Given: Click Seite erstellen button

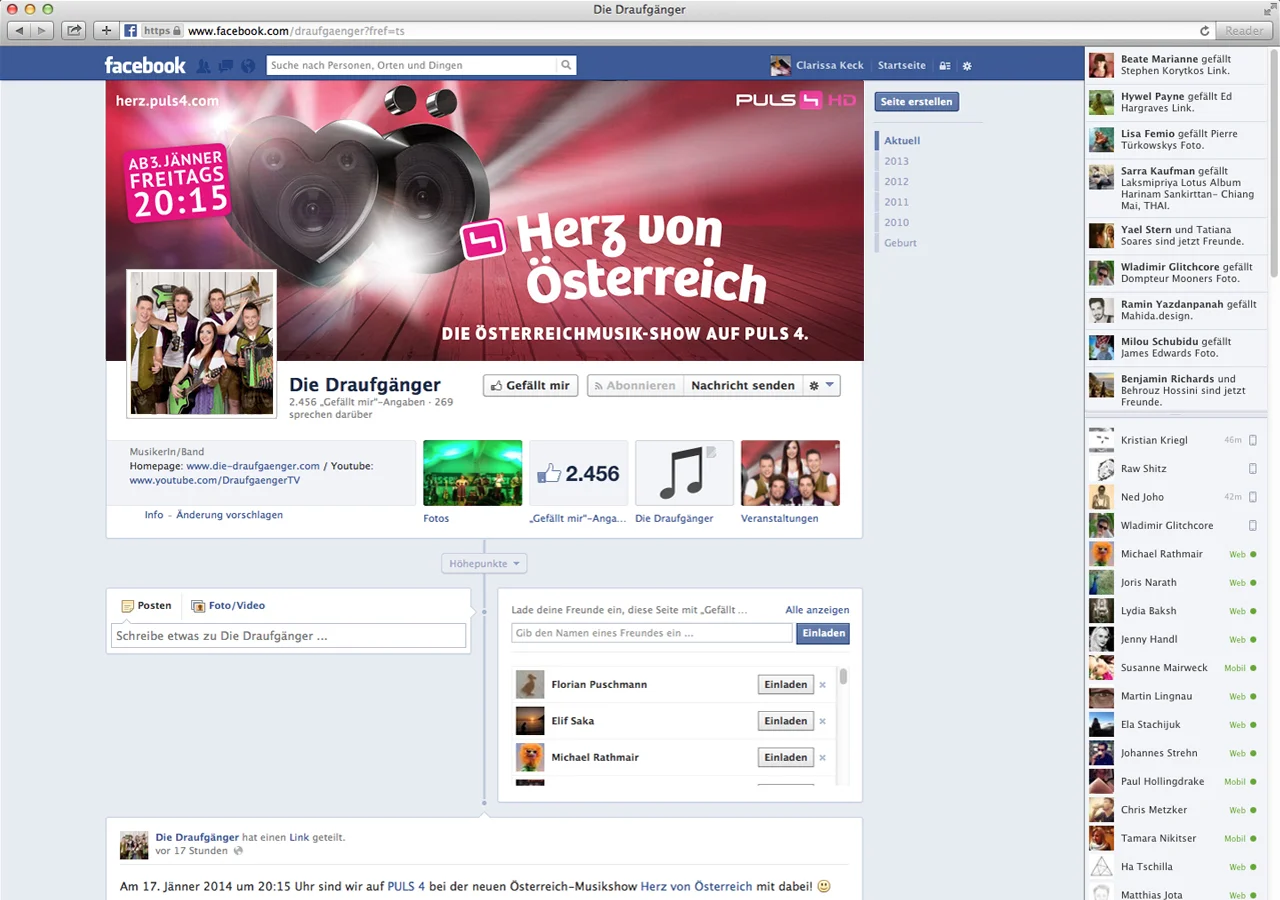Looking at the screenshot, I should [916, 102].
